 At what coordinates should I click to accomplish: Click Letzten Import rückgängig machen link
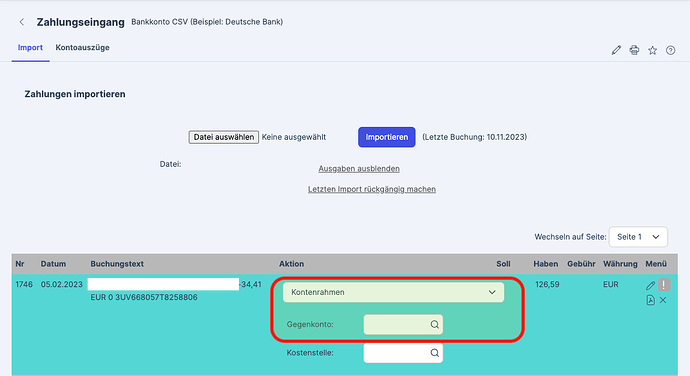(x=372, y=189)
